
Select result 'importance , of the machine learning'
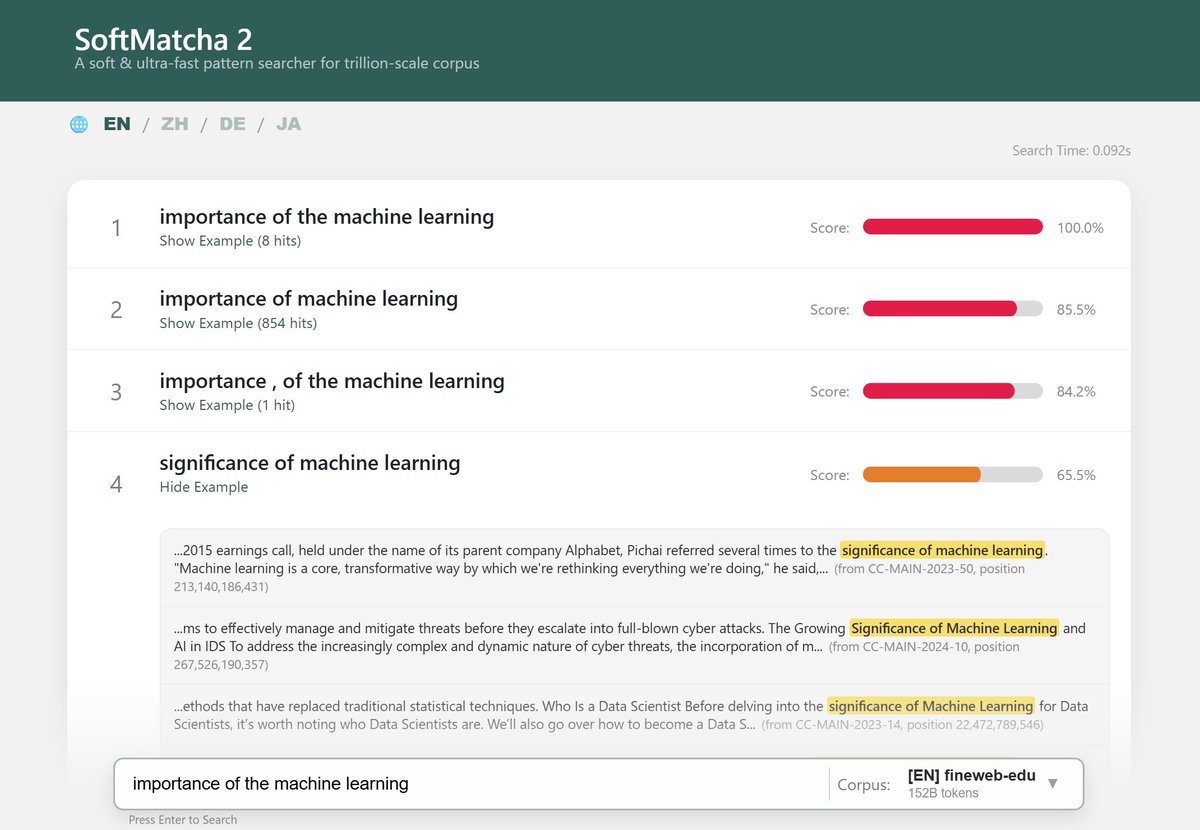[332, 381]
